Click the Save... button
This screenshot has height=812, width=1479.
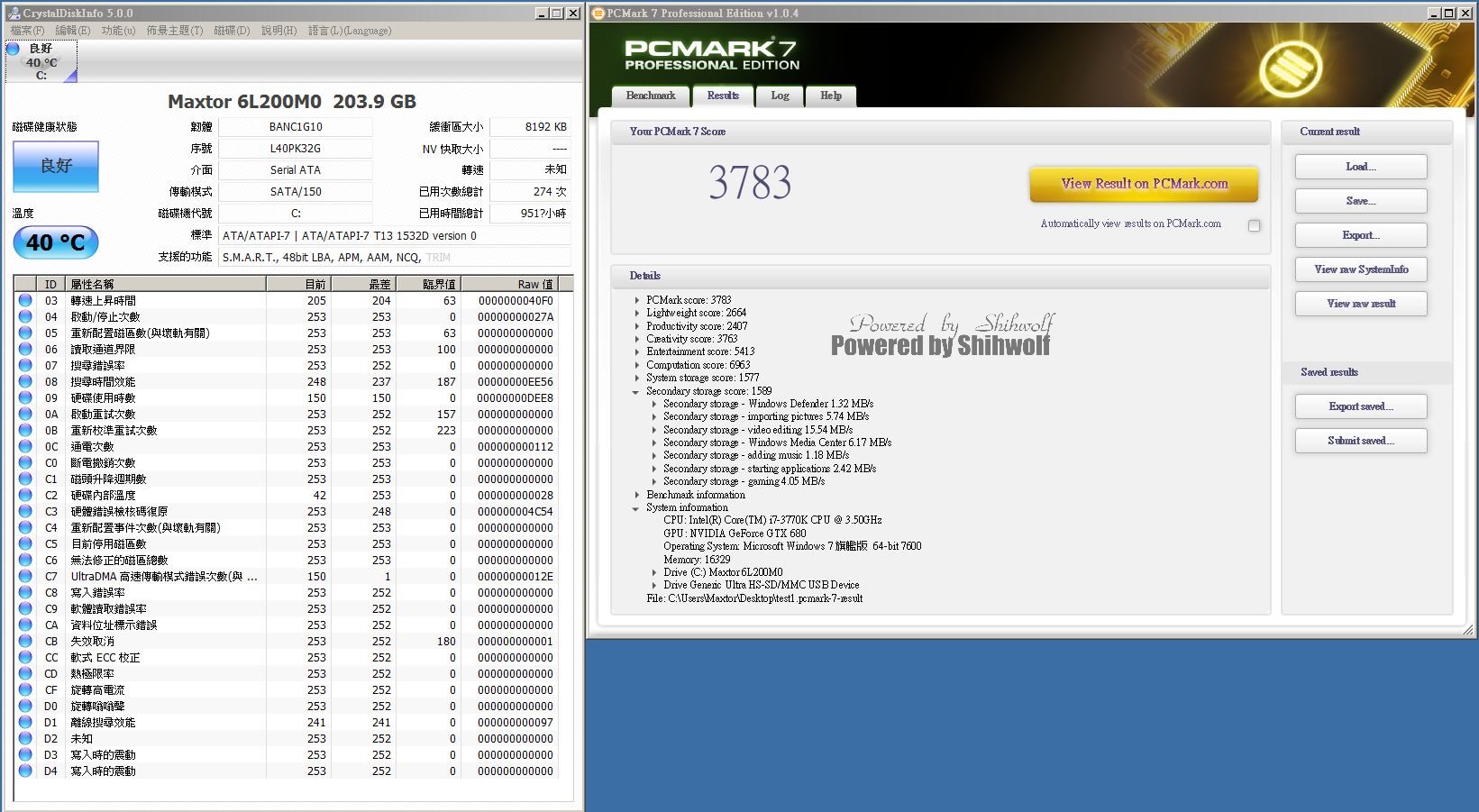[1361, 201]
